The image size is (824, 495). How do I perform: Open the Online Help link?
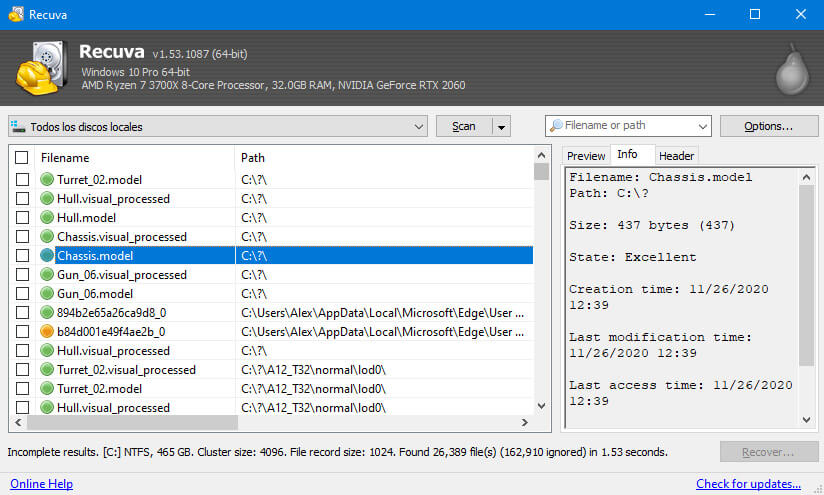tap(42, 483)
